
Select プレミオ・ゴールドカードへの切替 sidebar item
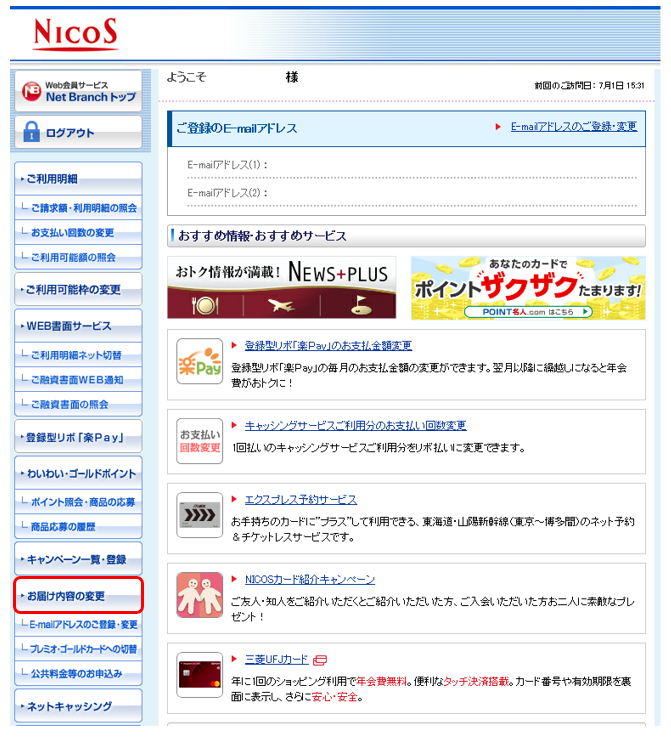(x=78, y=649)
